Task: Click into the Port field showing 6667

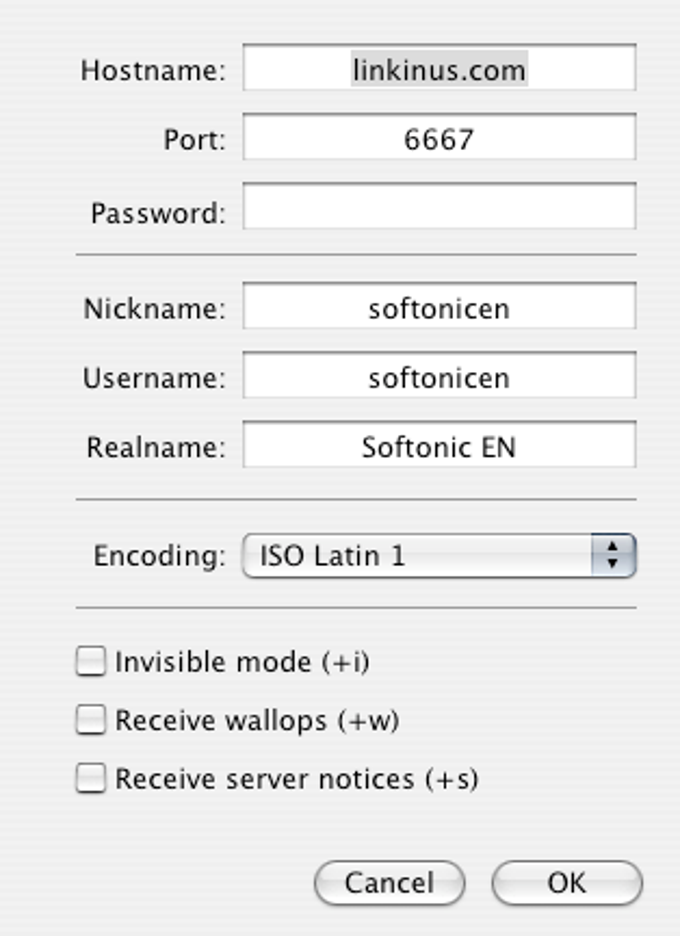Action: (439, 137)
